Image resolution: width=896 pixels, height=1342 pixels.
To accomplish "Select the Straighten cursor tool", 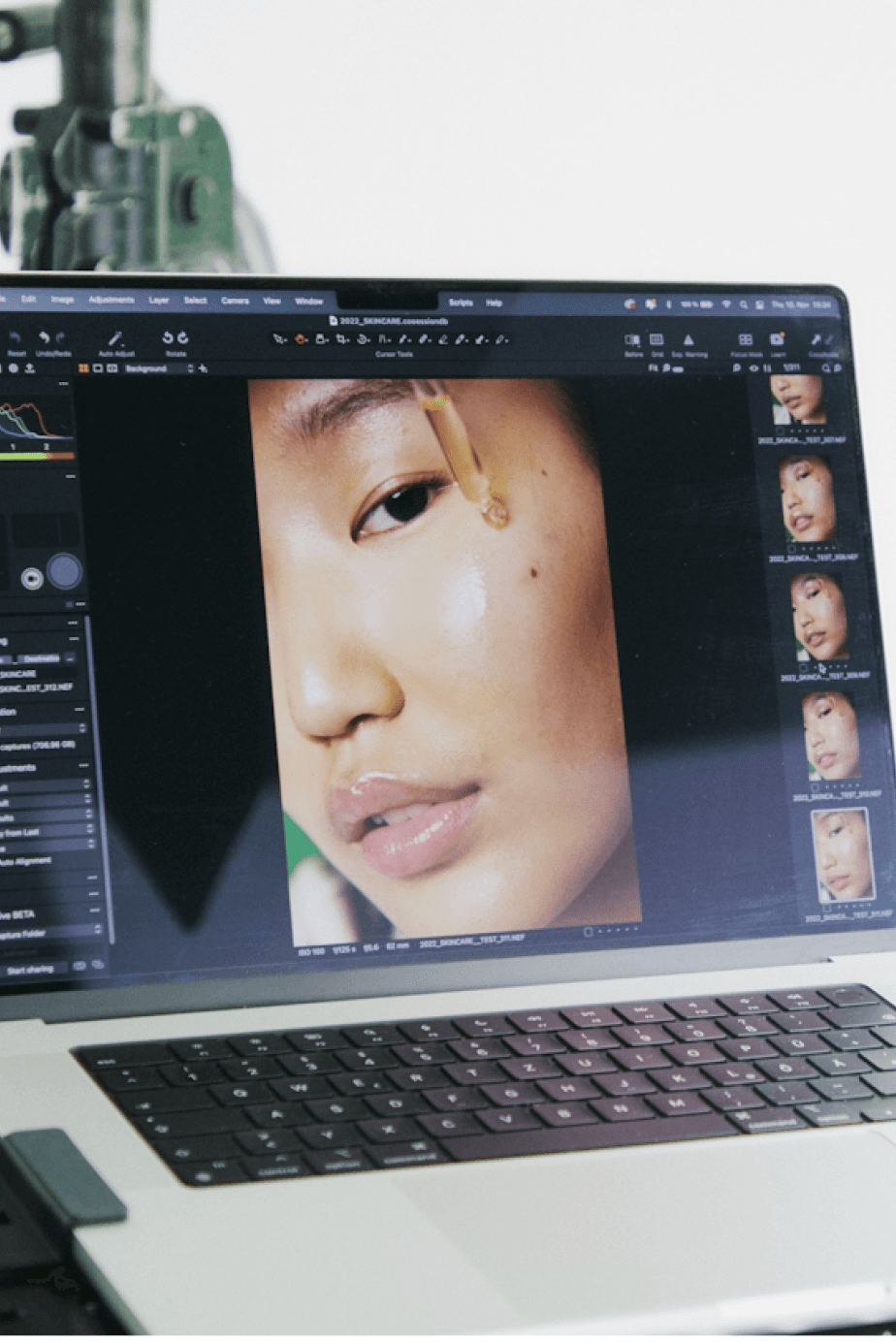I will [x=364, y=339].
